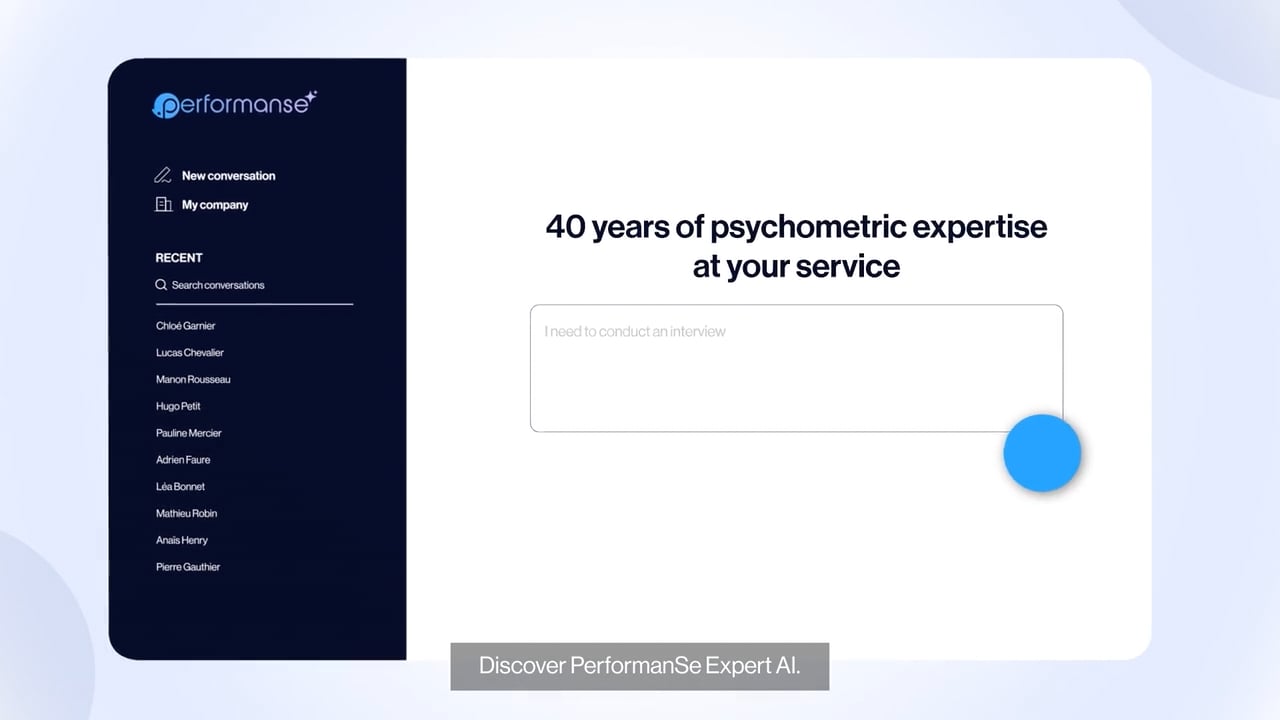Image resolution: width=1280 pixels, height=720 pixels.
Task: Select the Mathieu Robin conversation
Action: pos(186,514)
